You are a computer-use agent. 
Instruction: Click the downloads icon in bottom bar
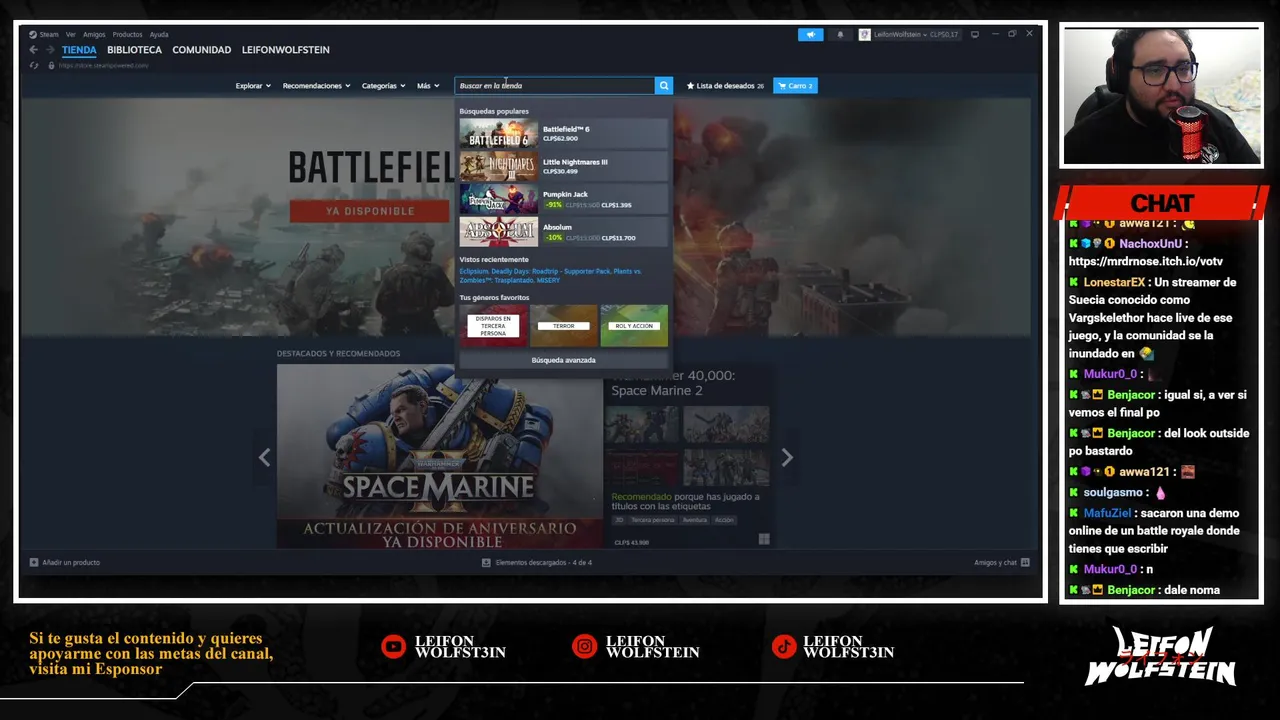pos(486,563)
